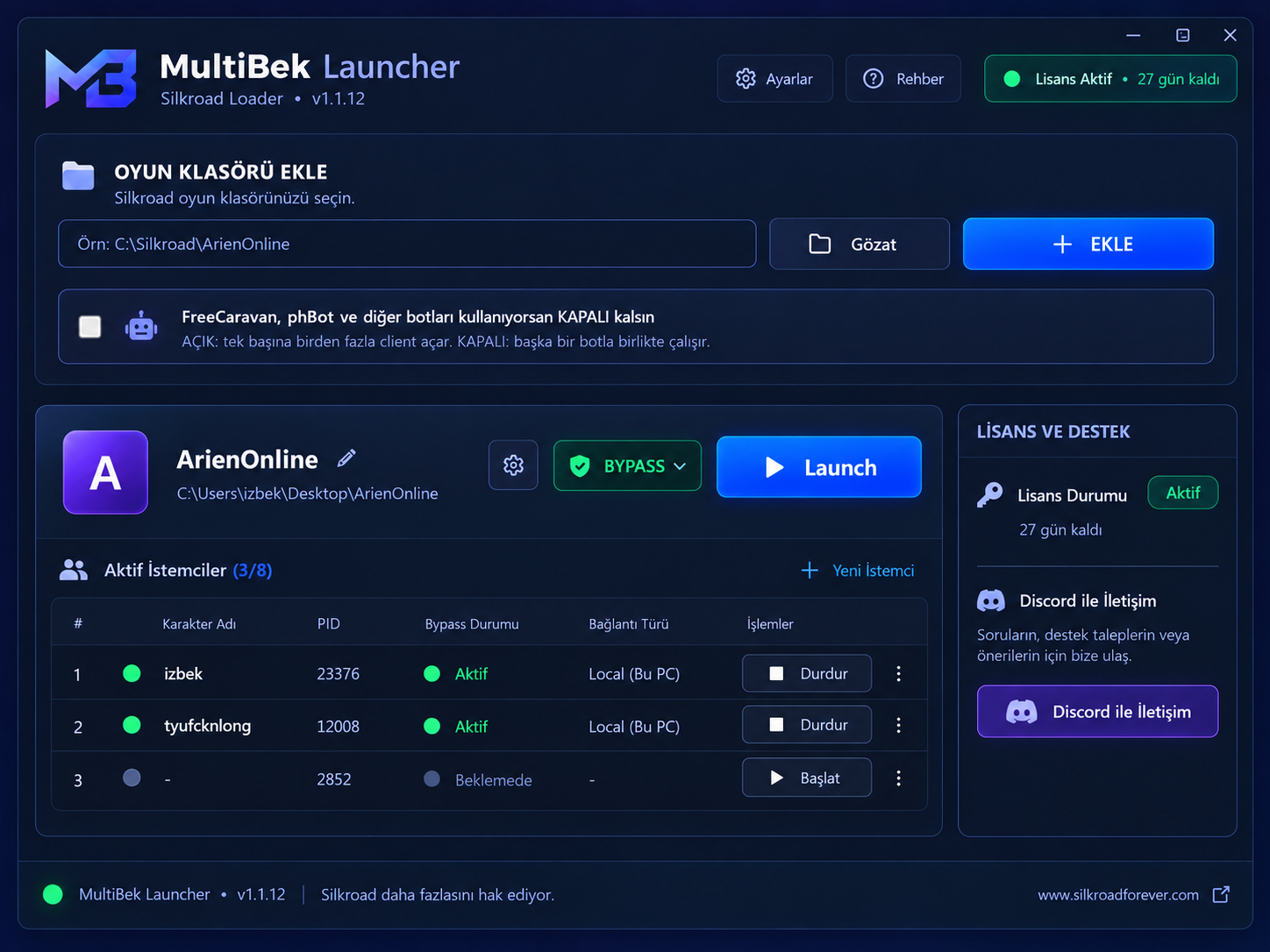This screenshot has width=1270, height=952.
Task: Select character name izbek
Action: tap(183, 673)
